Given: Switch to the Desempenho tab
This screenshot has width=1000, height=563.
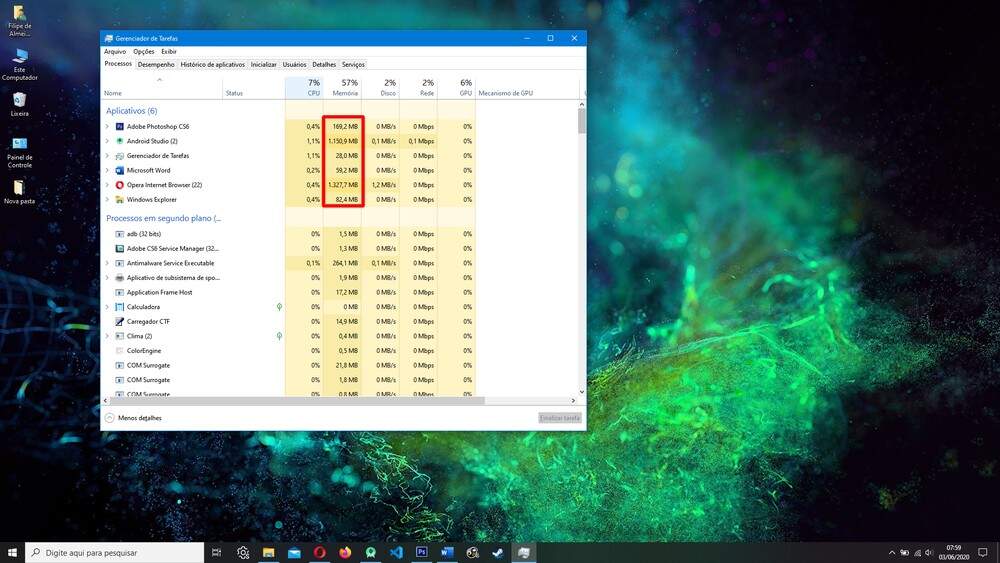Looking at the screenshot, I should pyautogui.click(x=156, y=64).
